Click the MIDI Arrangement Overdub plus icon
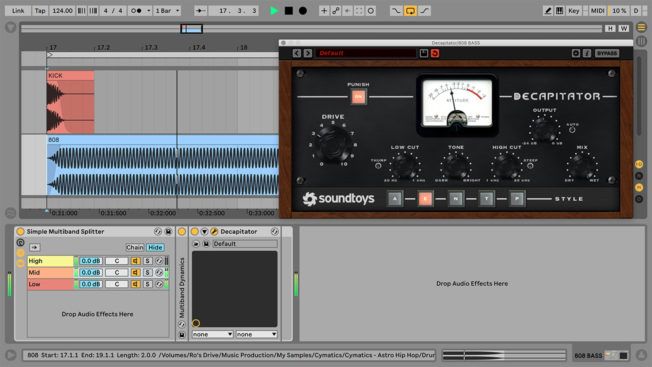Screen dimensions: 652x367 tap(324, 11)
